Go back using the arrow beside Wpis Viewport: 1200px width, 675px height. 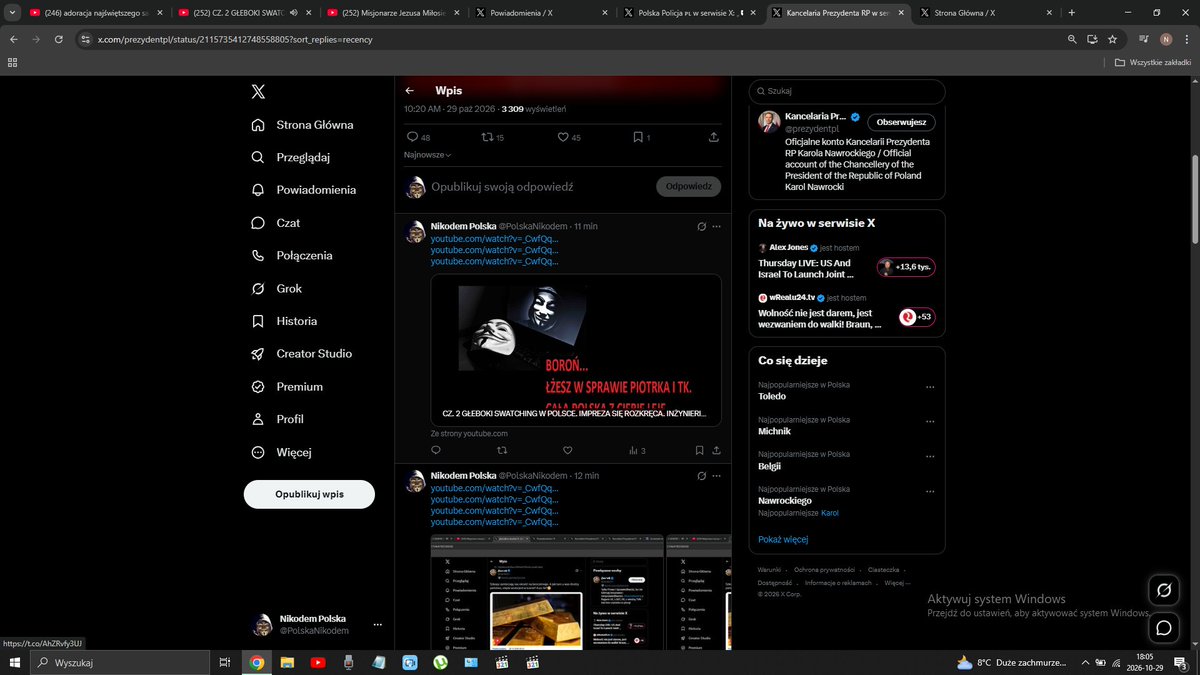(x=410, y=90)
